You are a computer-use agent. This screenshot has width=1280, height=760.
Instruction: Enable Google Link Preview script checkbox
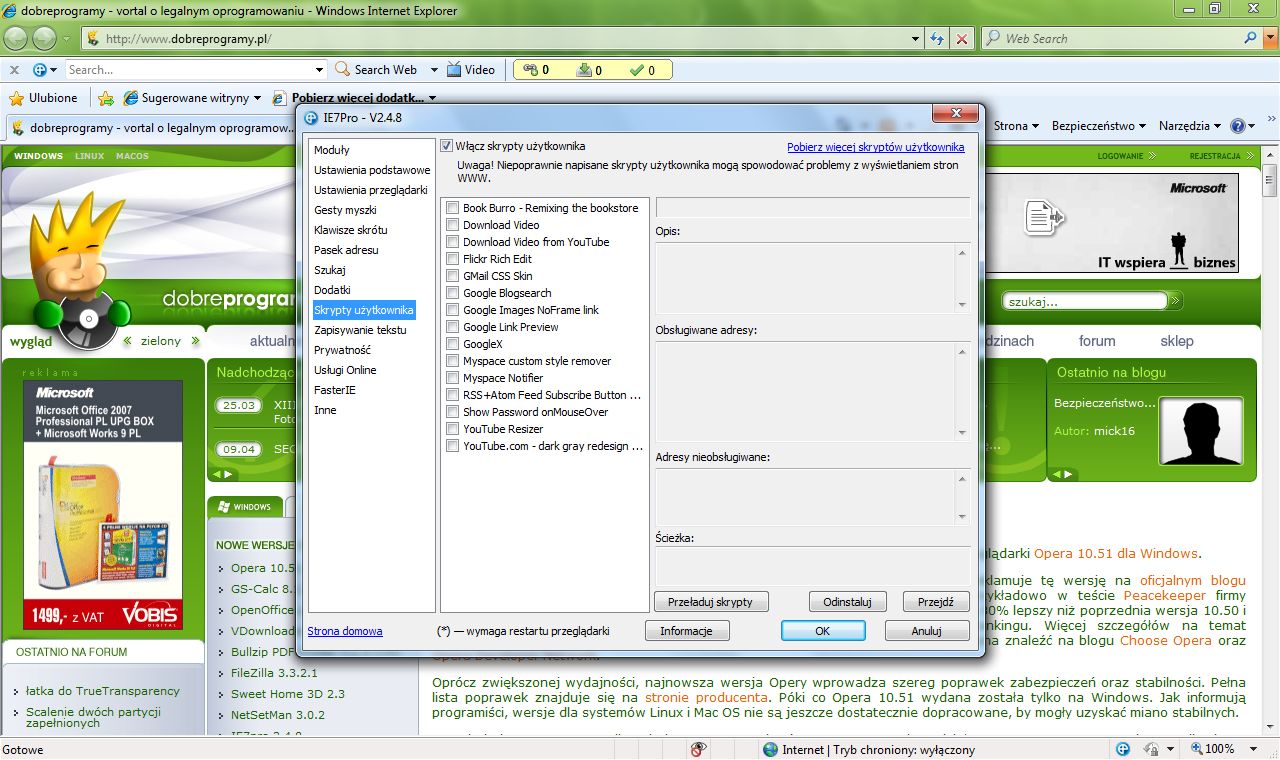coord(453,327)
